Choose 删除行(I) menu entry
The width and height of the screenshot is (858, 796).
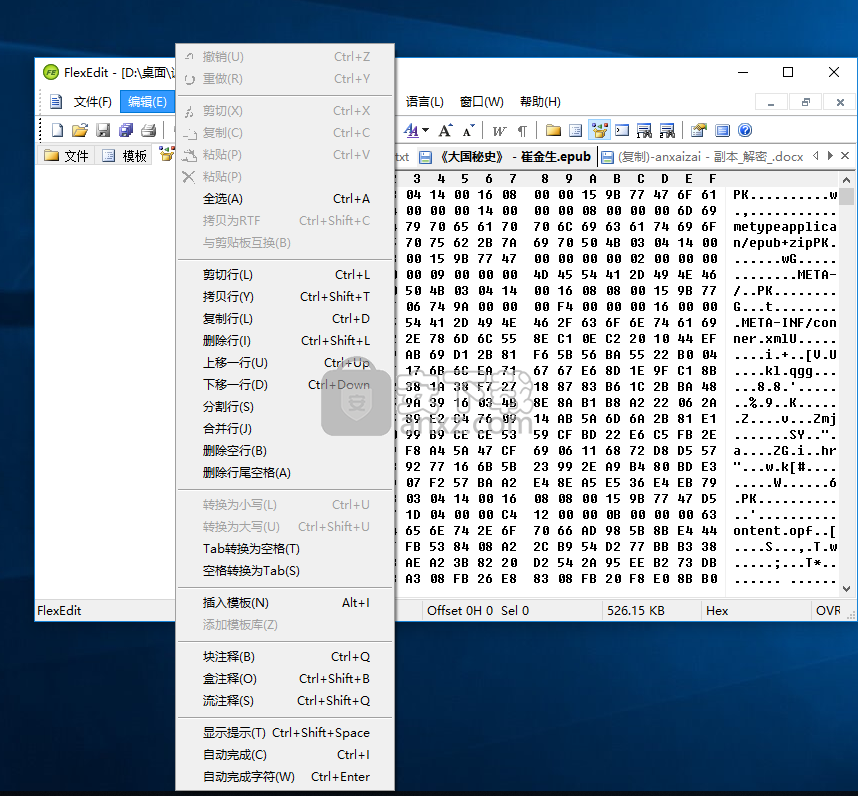click(x=285, y=340)
